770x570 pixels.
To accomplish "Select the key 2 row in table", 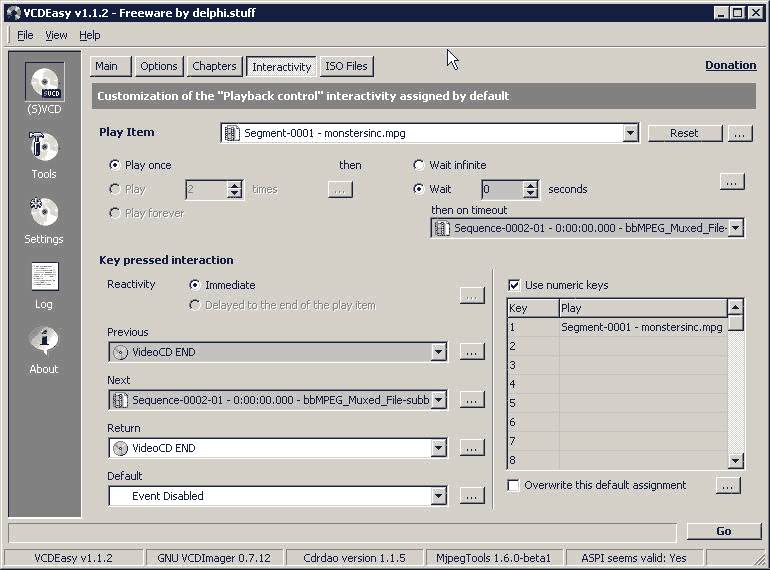I will pyautogui.click(x=617, y=346).
